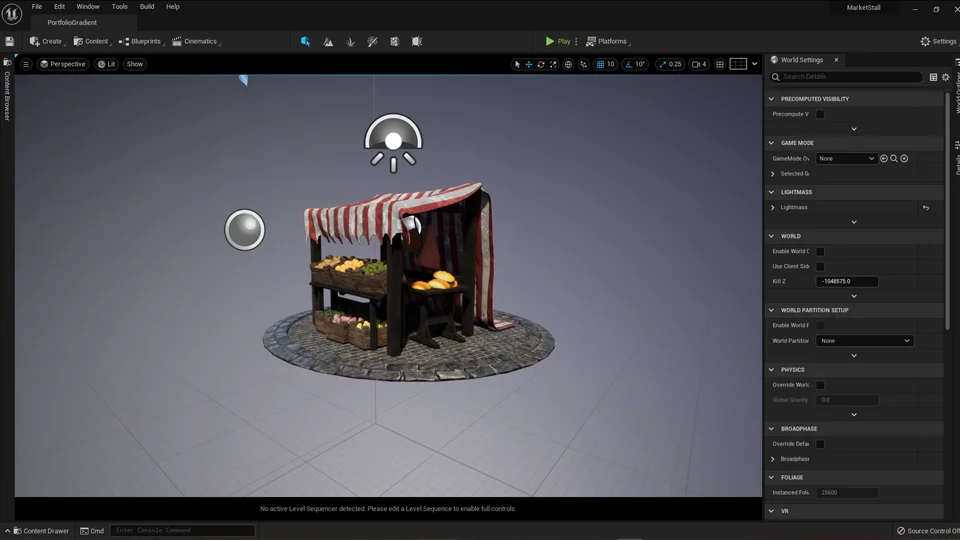Open camera speed setting showing 4
This screenshot has height=540, width=960.
coord(699,64)
